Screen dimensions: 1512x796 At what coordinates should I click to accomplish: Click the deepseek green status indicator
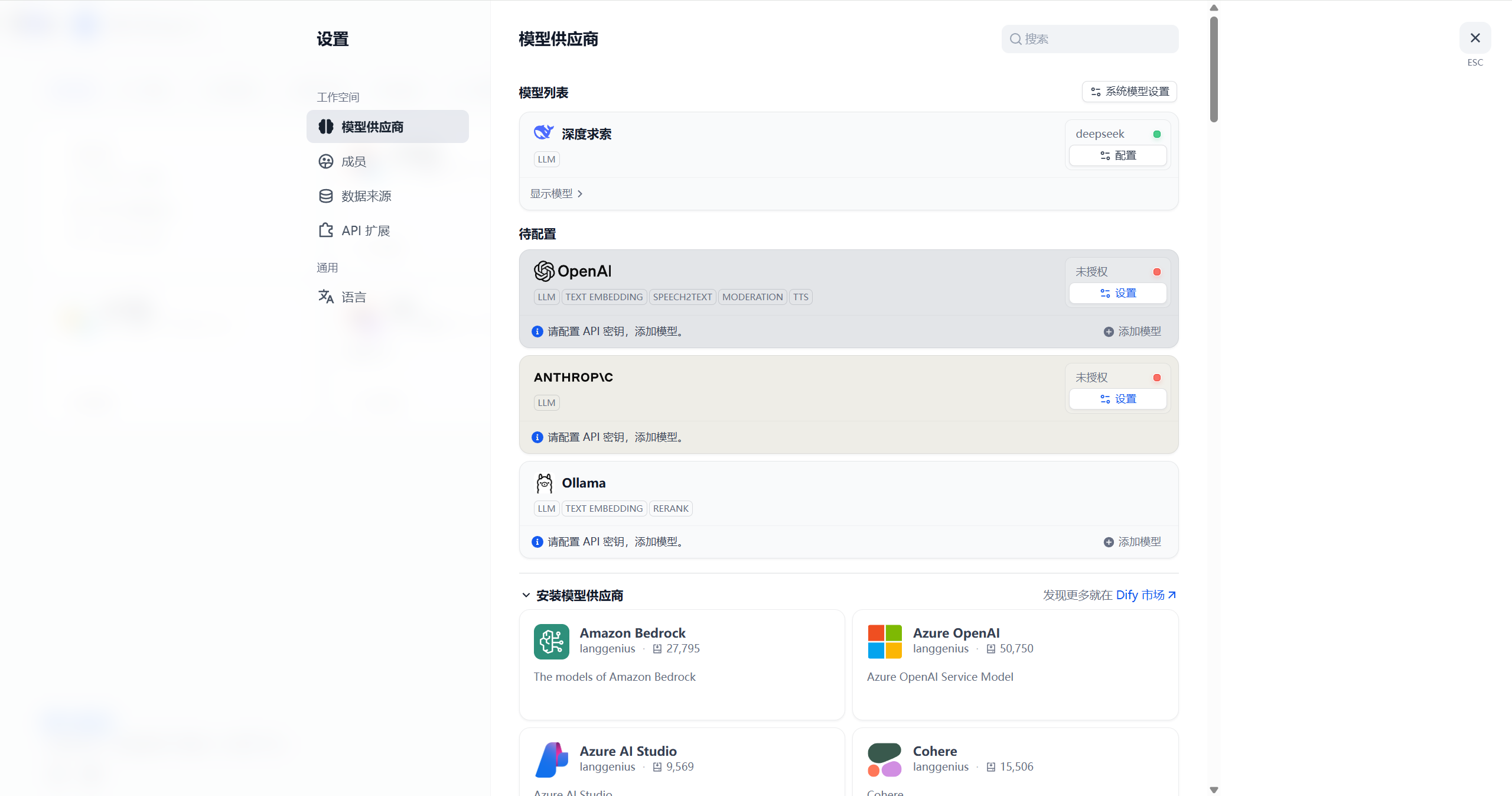click(1156, 134)
